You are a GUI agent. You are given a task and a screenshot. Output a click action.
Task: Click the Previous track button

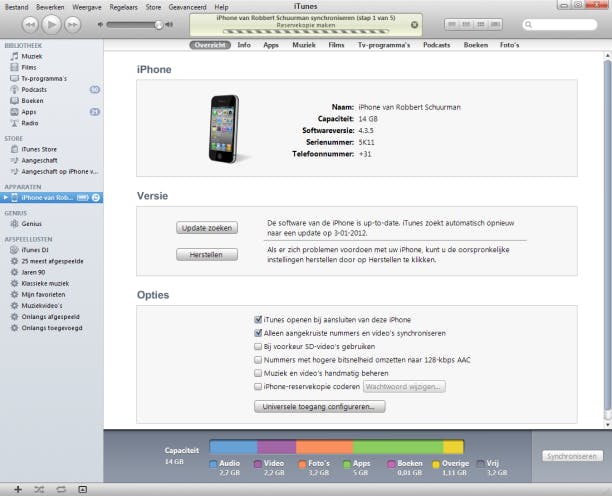(x=30, y=25)
